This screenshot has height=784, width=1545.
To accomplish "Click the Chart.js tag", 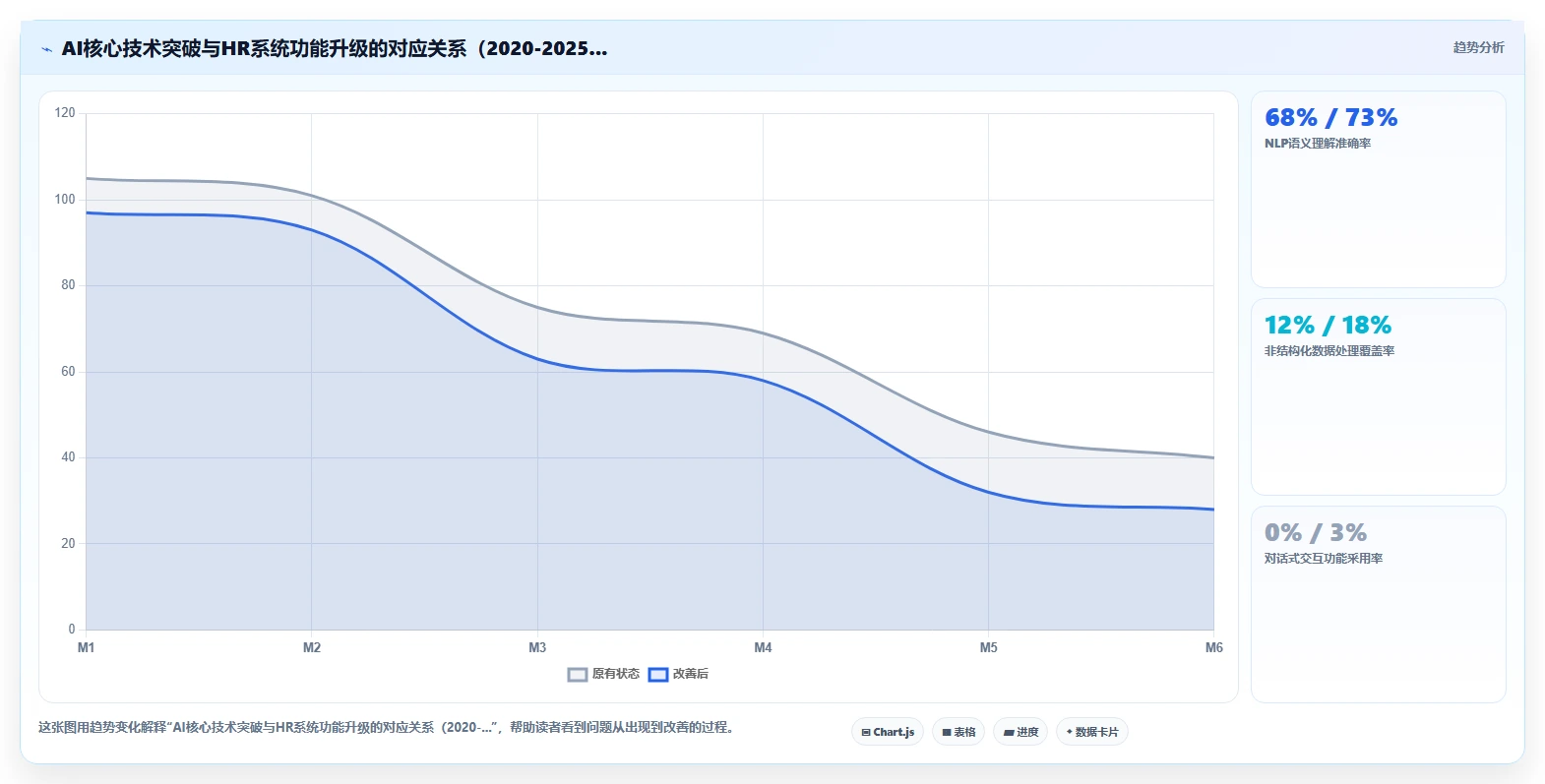I will click(888, 732).
